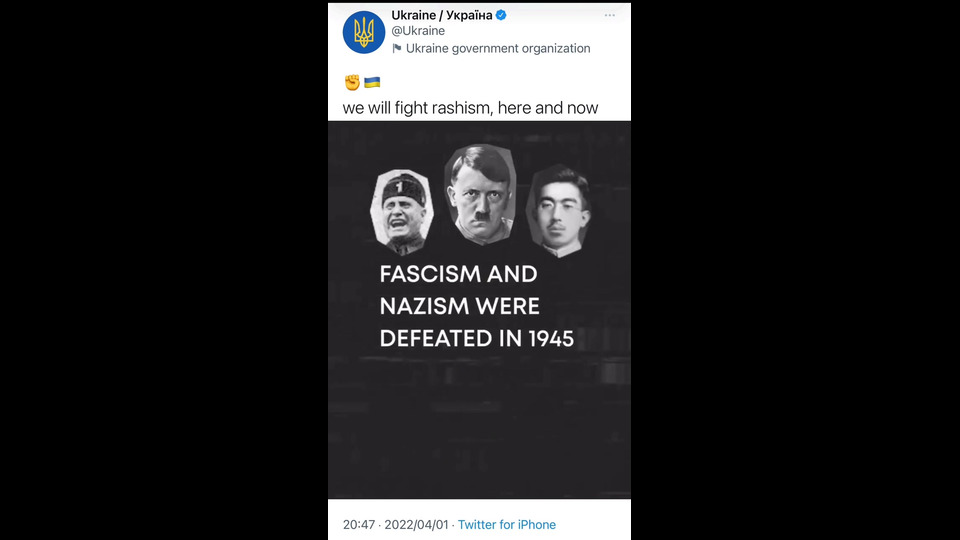This screenshot has width=960, height=540.
Task: Select the "we will fight rashism" tweet text
Action: coord(470,107)
